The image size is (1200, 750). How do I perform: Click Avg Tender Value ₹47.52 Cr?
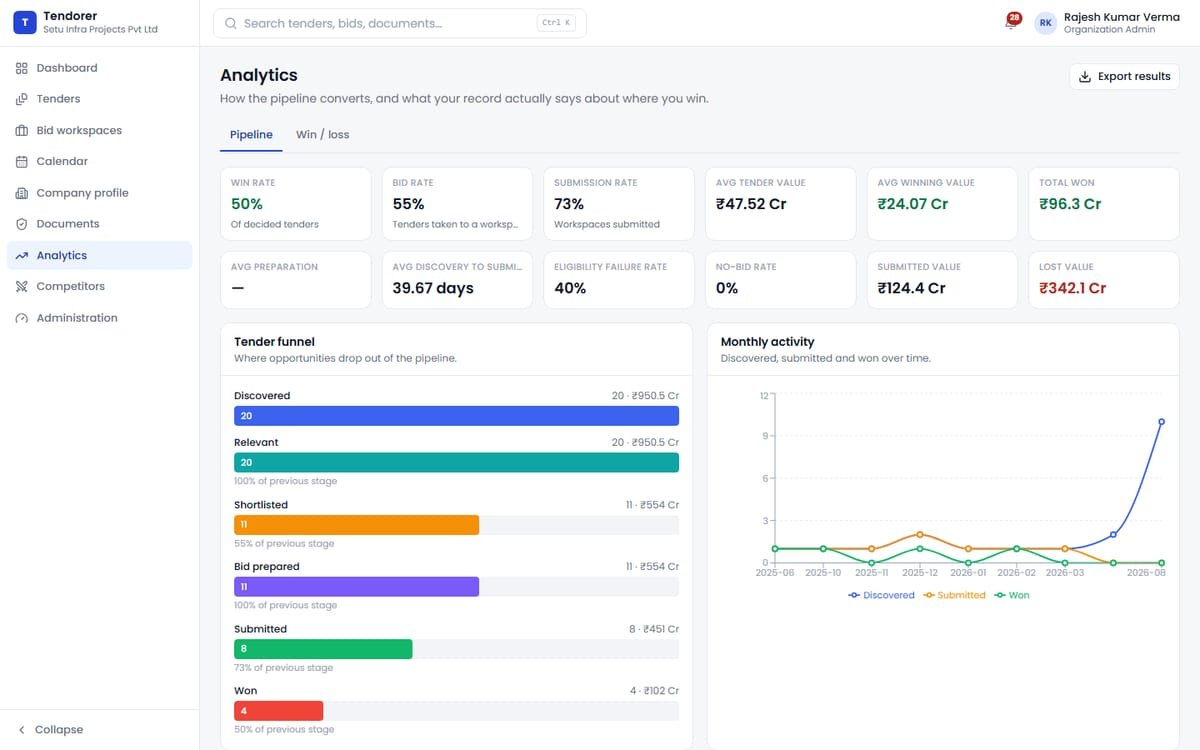(750, 204)
